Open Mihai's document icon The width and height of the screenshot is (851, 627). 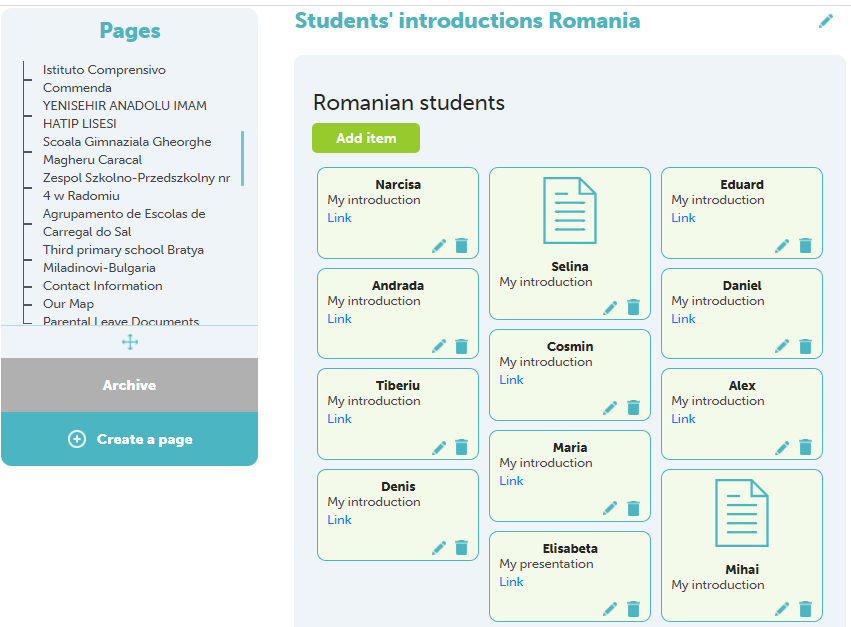click(742, 513)
